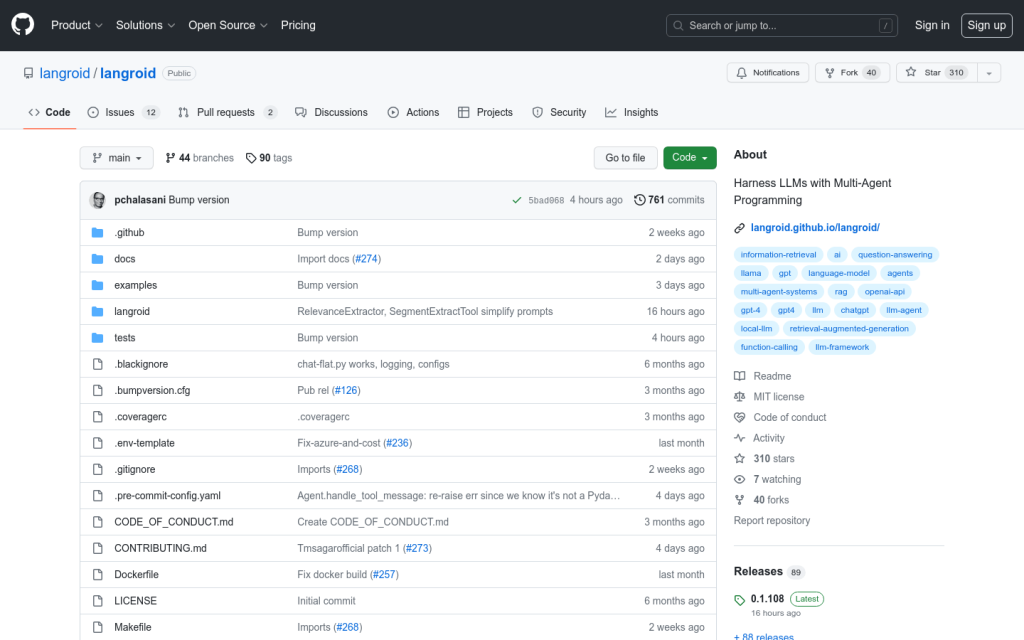This screenshot has width=1024, height=640.
Task: Star the repository
Action: click(936, 72)
